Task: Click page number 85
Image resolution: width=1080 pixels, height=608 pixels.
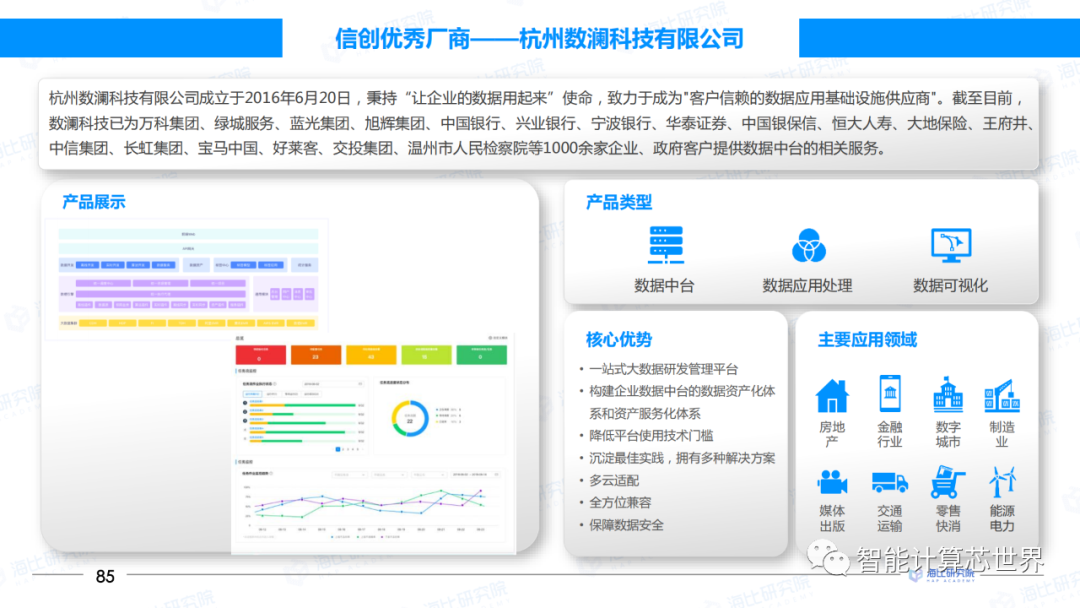Action: pyautogui.click(x=105, y=576)
